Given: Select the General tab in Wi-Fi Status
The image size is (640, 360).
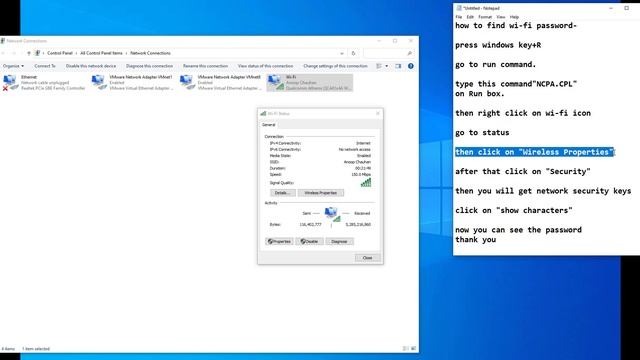Looking at the screenshot, I should coord(269,125).
